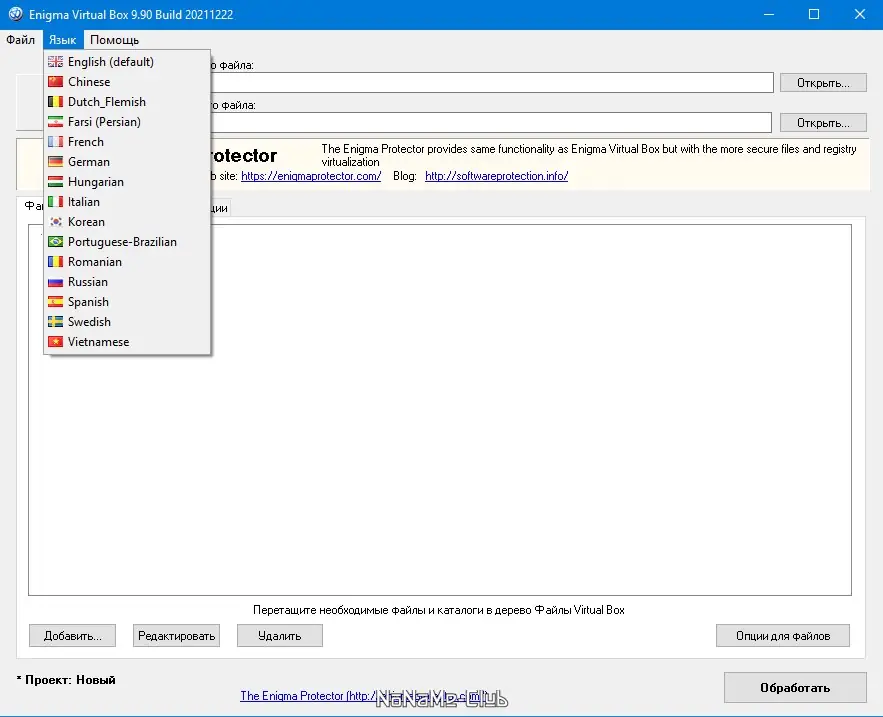Click the Обработать button
Screen dimensions: 883x717
[x=795, y=688]
